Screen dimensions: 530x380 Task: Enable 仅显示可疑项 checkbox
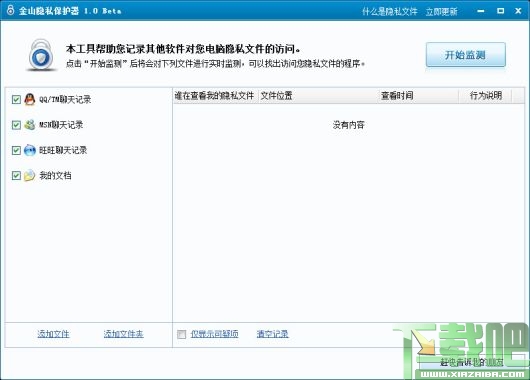tap(182, 334)
